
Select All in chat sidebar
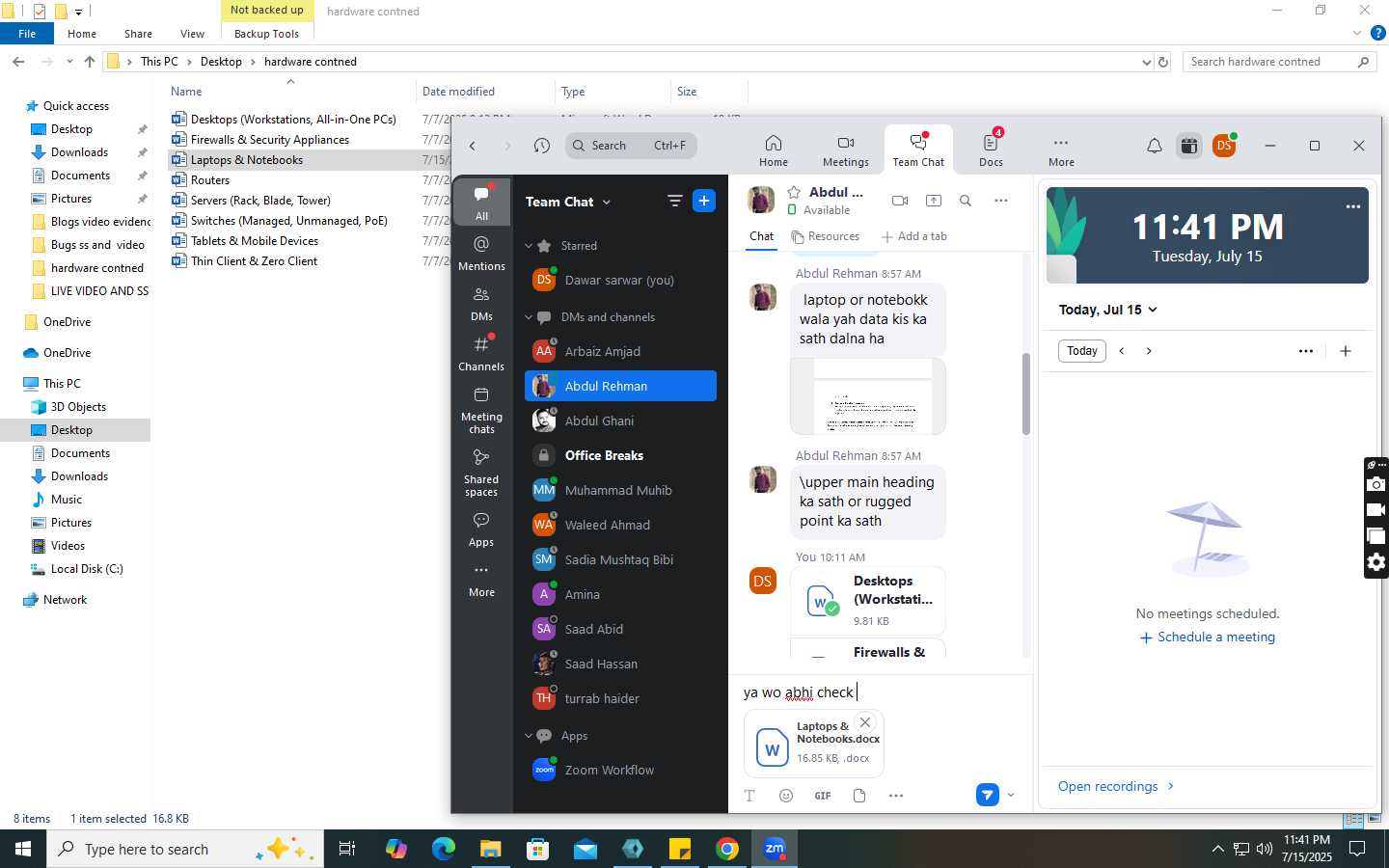pos(481,203)
